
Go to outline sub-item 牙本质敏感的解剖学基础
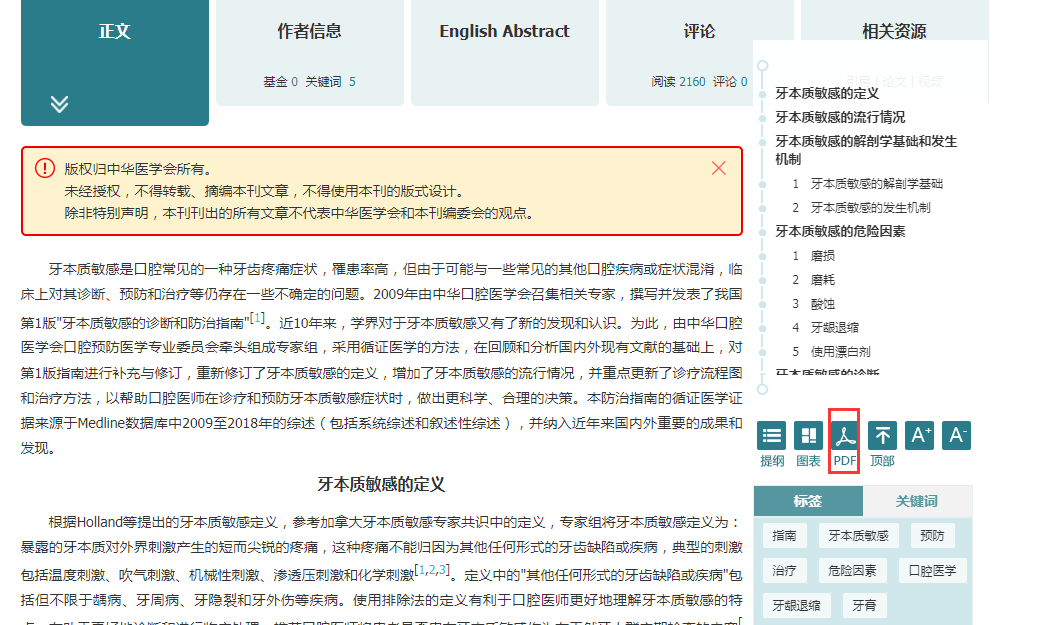tap(877, 184)
